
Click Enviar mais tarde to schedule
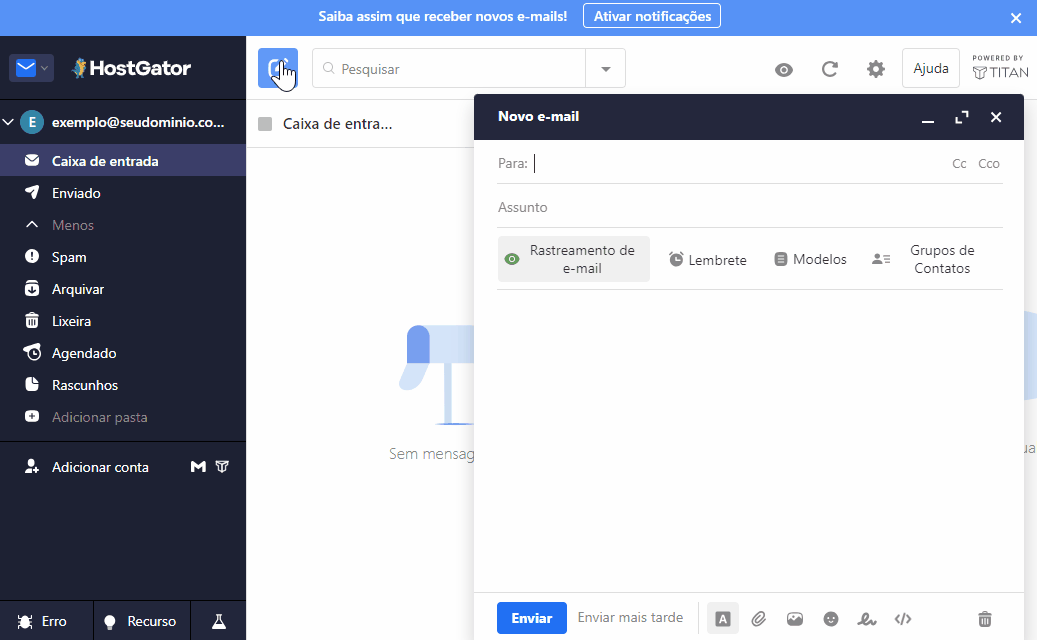[x=630, y=618]
